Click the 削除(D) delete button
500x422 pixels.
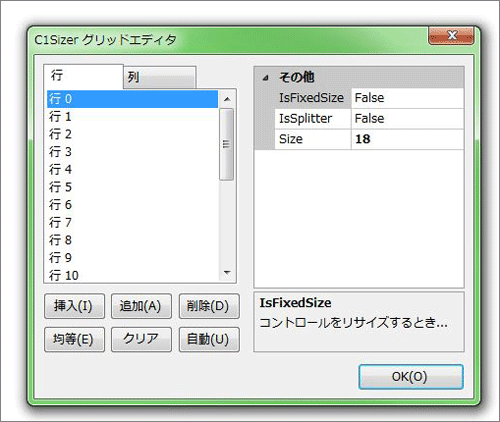click(x=209, y=306)
